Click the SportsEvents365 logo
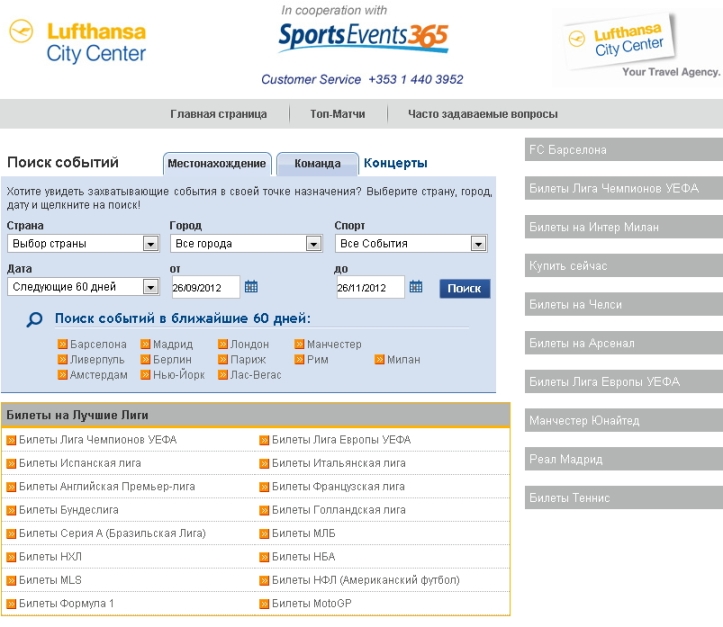The height and width of the screenshot is (627, 723). [x=363, y=37]
